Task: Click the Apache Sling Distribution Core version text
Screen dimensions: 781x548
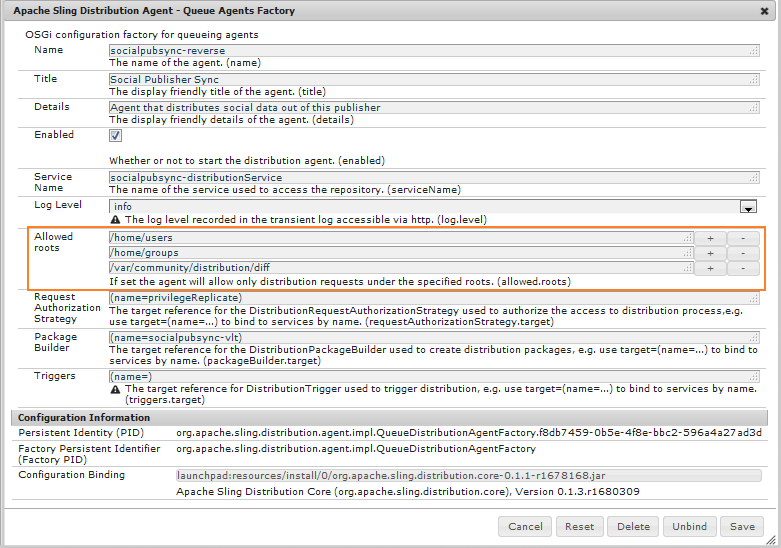Action: (x=407, y=492)
